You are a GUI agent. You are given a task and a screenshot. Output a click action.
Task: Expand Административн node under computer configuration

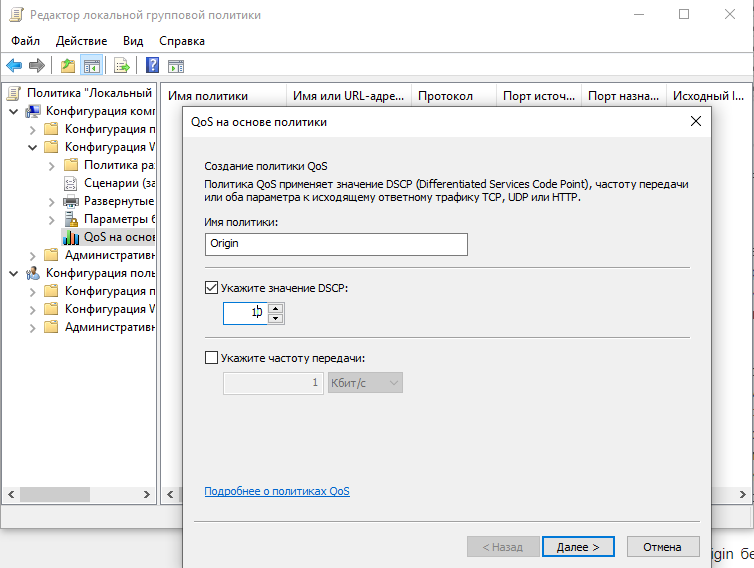click(x=32, y=256)
